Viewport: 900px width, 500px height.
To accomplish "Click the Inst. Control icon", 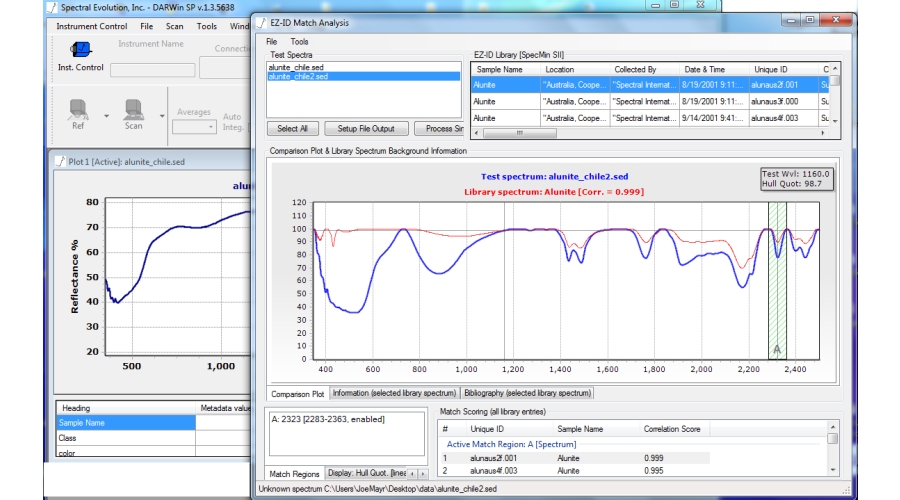I will click(x=81, y=49).
